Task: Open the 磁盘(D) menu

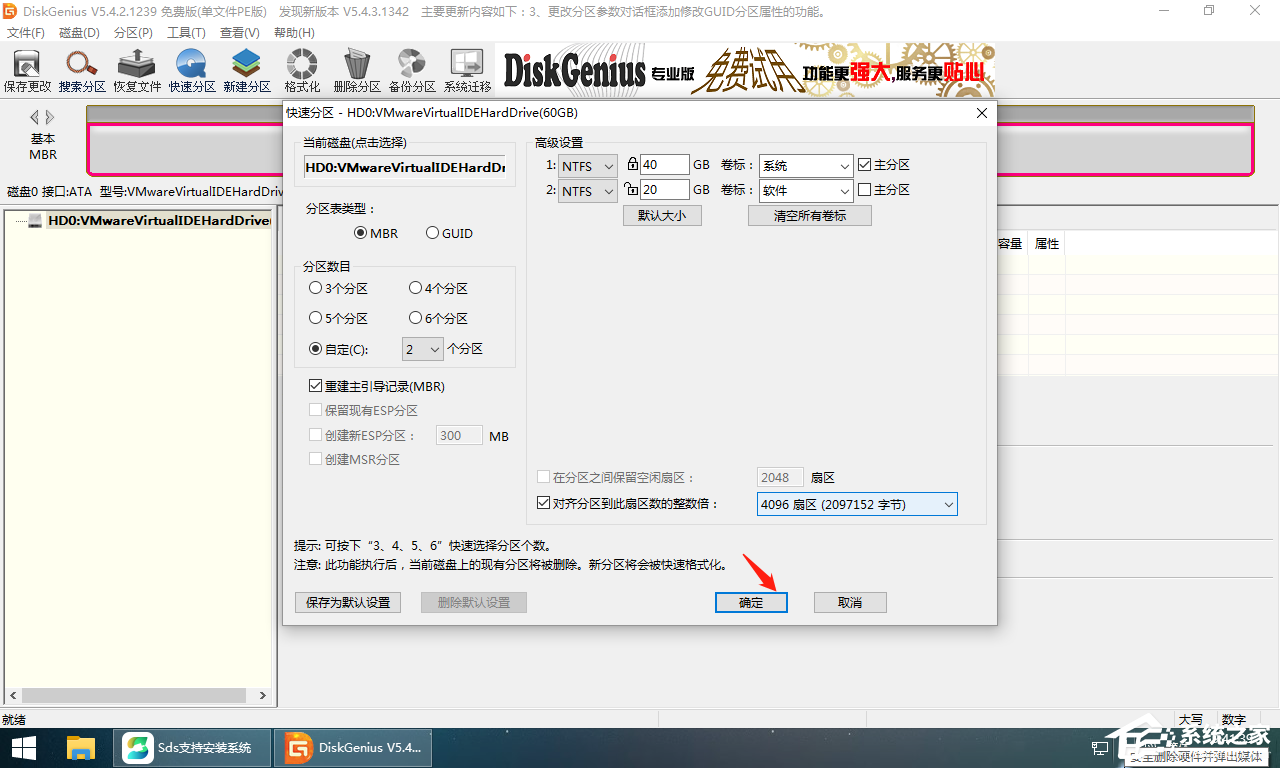Action: 79,33
